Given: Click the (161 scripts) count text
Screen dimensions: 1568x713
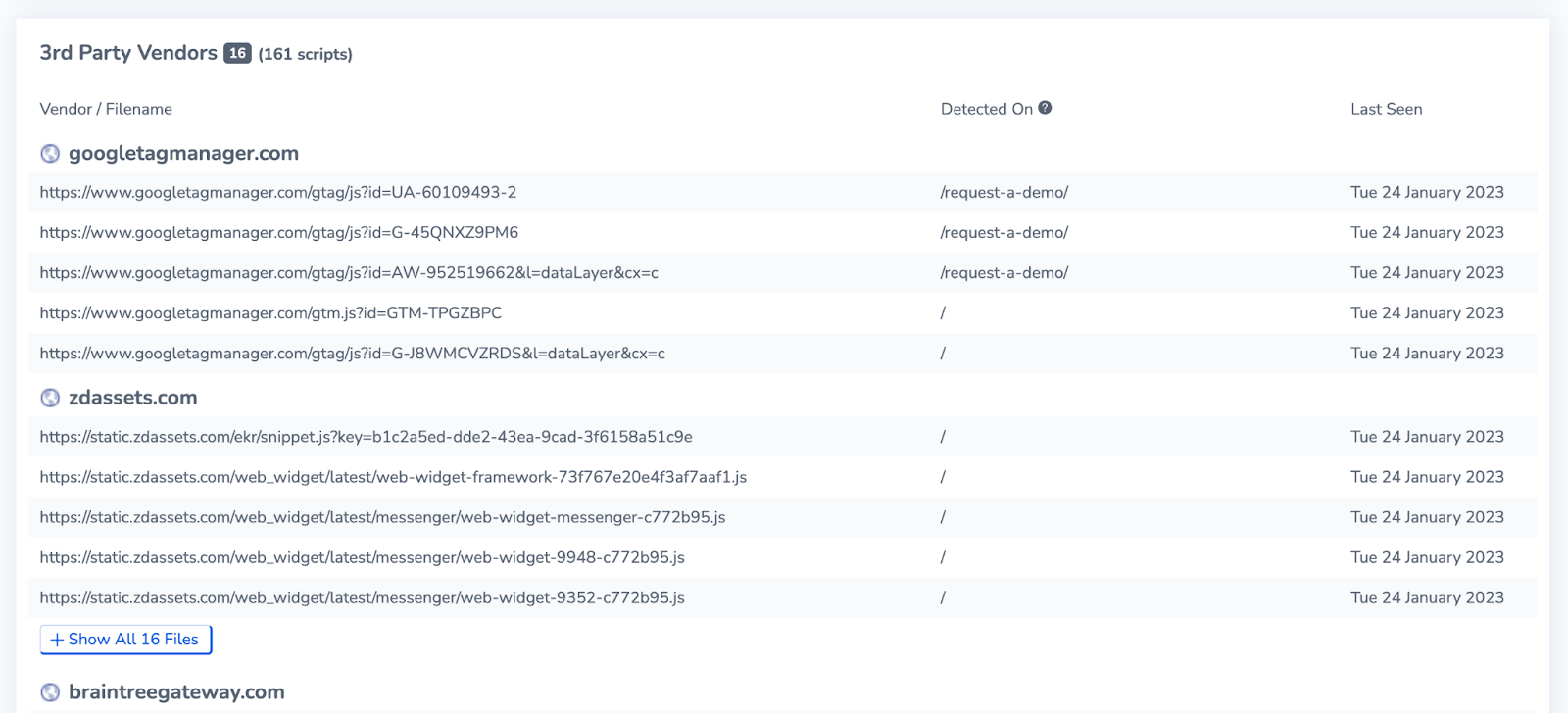Looking at the screenshot, I should pos(306,54).
